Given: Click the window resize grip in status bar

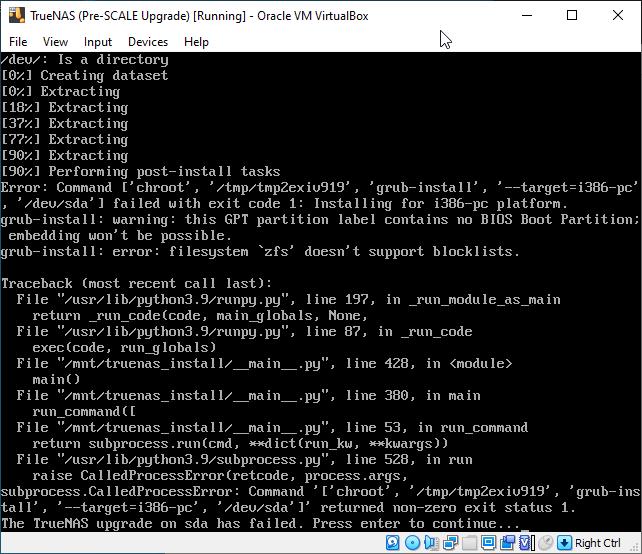Looking at the screenshot, I should tap(634, 547).
